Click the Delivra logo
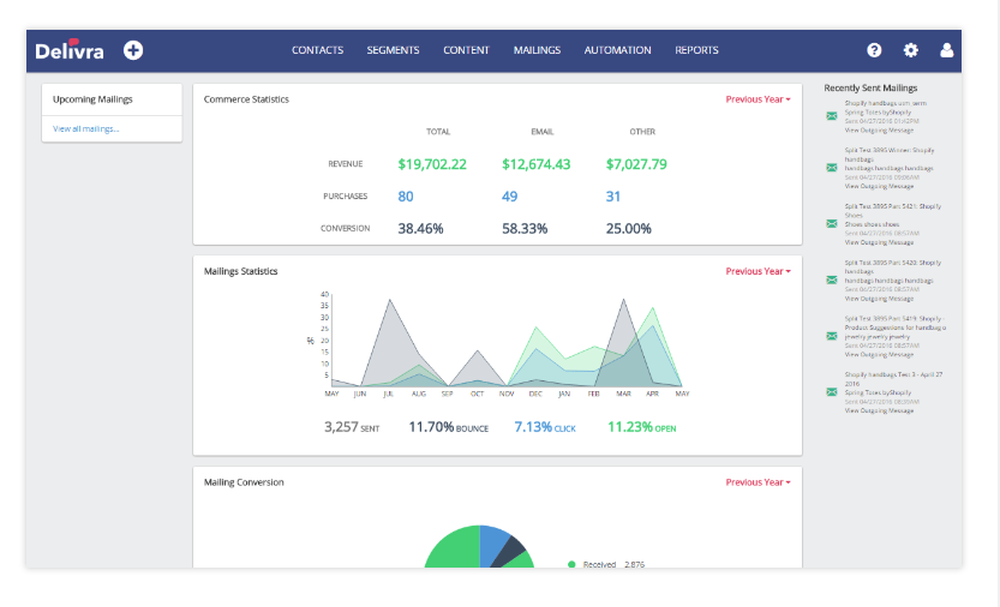Screen dimensions: 1000x607 (71, 49)
